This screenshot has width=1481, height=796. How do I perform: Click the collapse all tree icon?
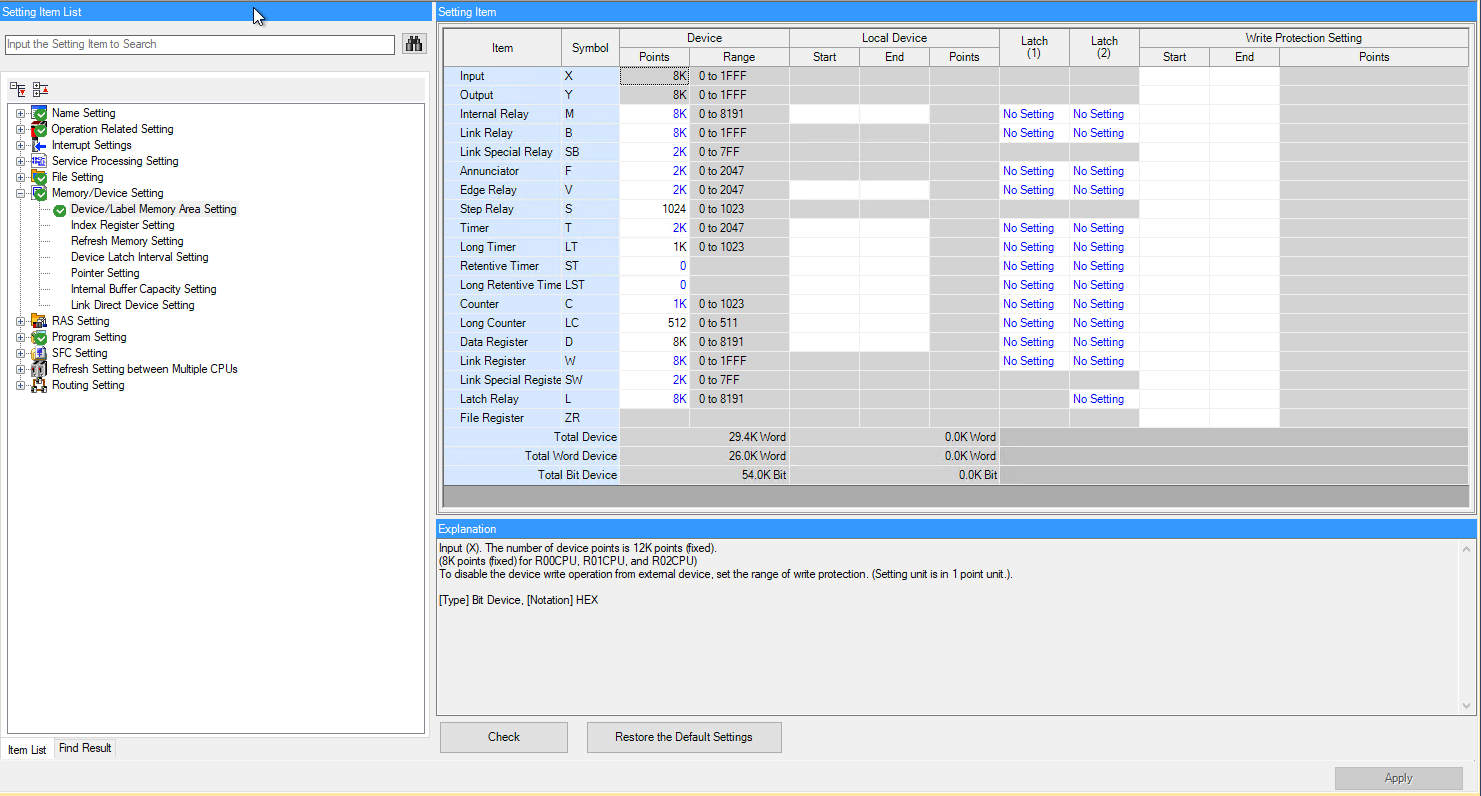pos(40,89)
